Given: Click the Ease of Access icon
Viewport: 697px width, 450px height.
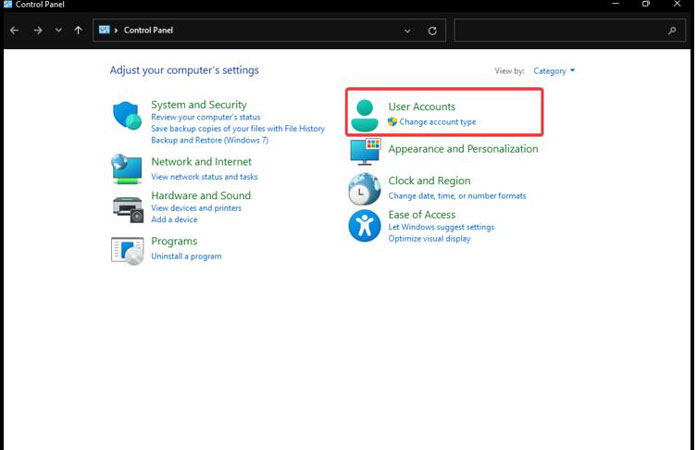Looking at the screenshot, I should pos(365,226).
